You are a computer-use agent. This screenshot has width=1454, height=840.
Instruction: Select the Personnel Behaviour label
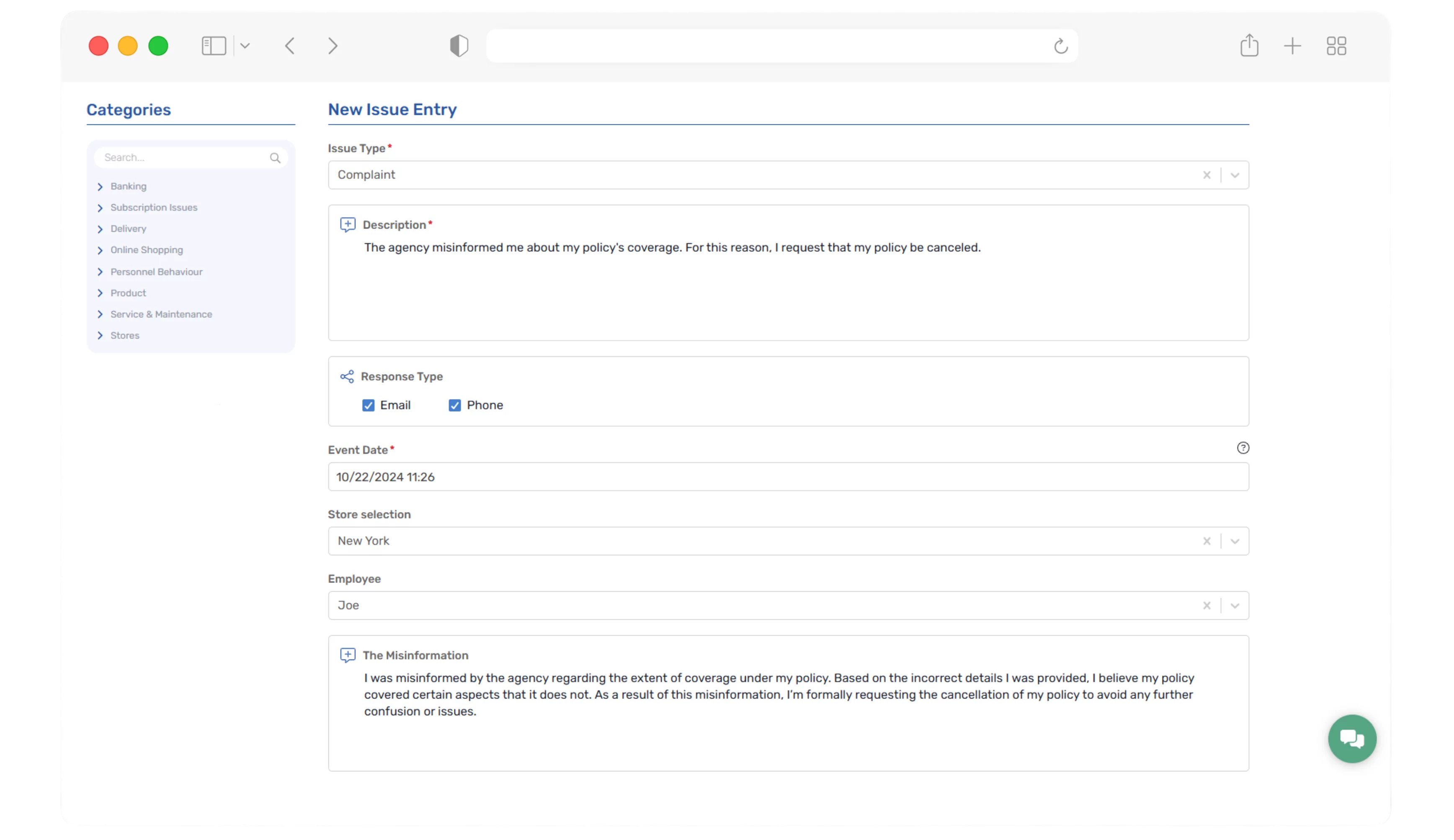[x=156, y=272]
